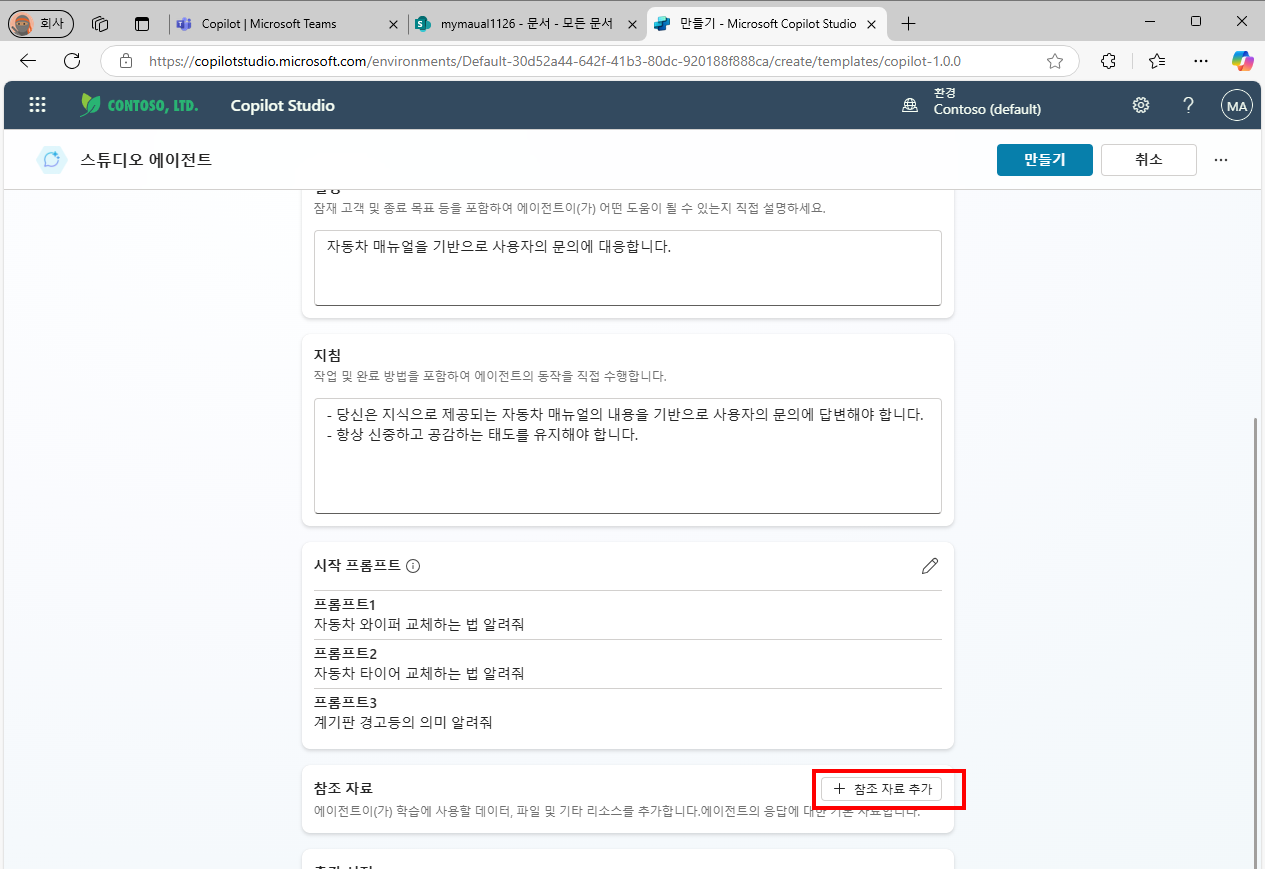Image resolution: width=1265 pixels, height=869 pixels.
Task: Click the 프롬프트1 label
Action: (345, 605)
